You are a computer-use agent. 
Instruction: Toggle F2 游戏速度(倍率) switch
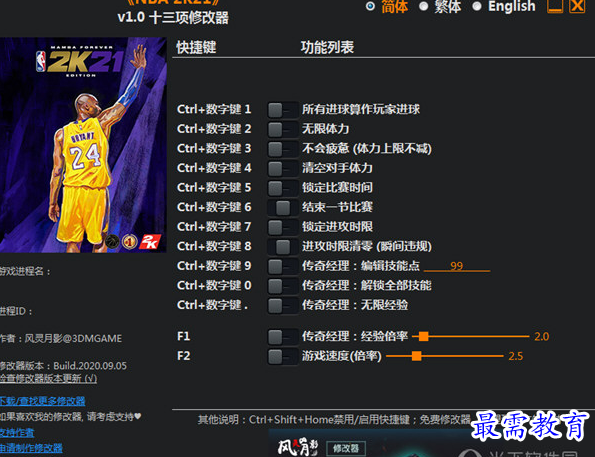pos(283,356)
